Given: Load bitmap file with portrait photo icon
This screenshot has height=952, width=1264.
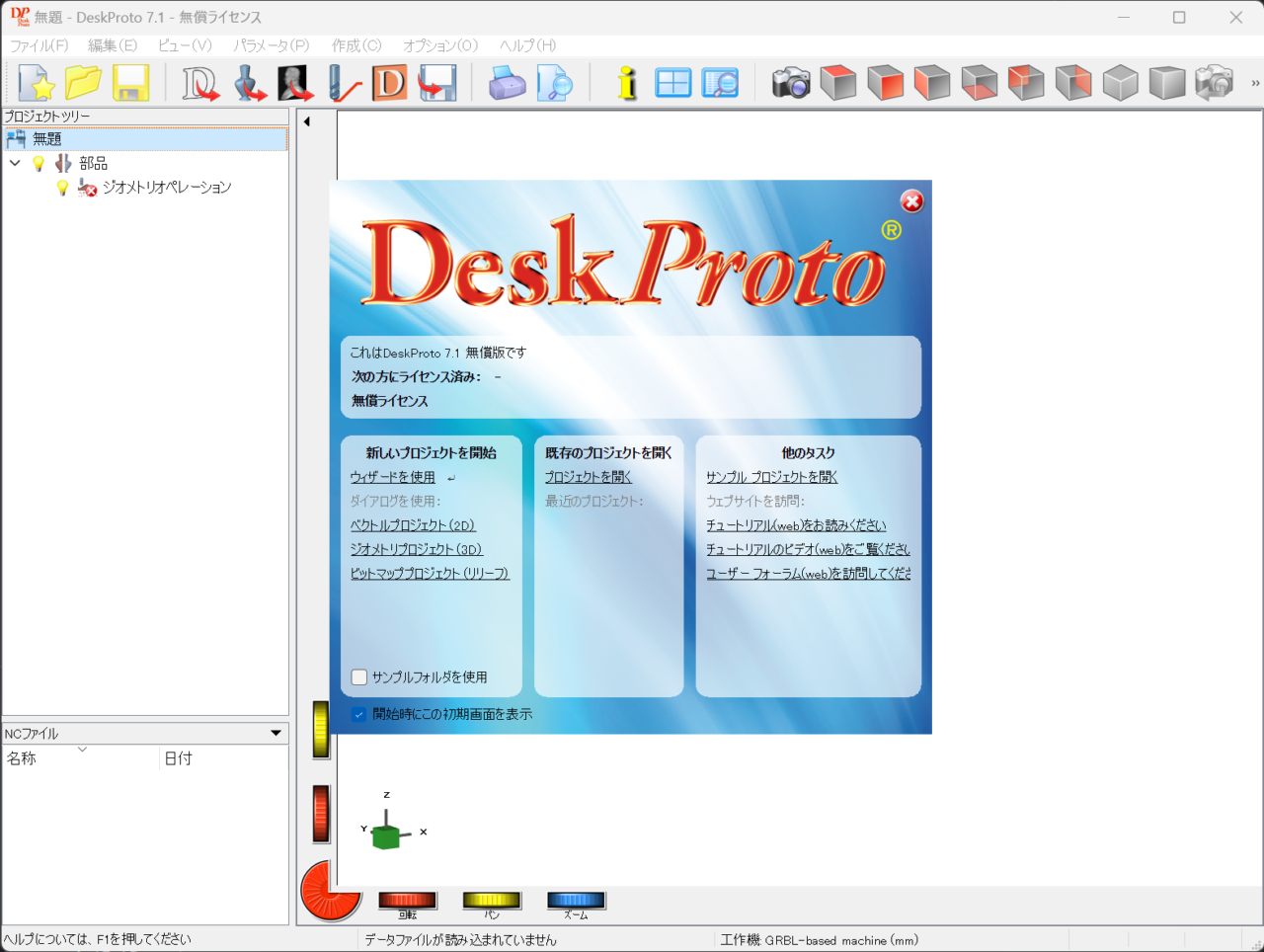Looking at the screenshot, I should [295, 83].
